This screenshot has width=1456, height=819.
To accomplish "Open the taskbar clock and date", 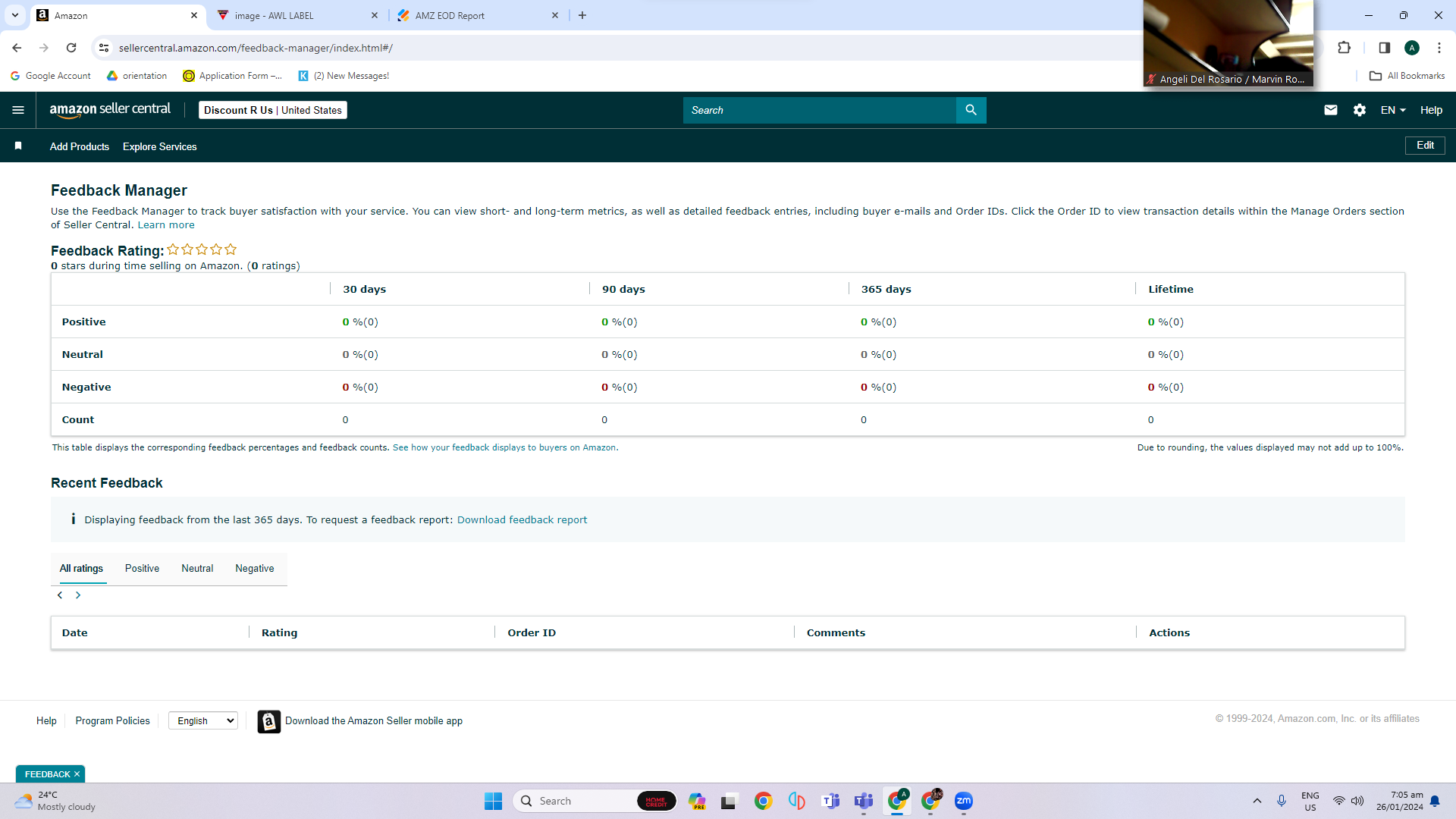I will pos(1400,801).
